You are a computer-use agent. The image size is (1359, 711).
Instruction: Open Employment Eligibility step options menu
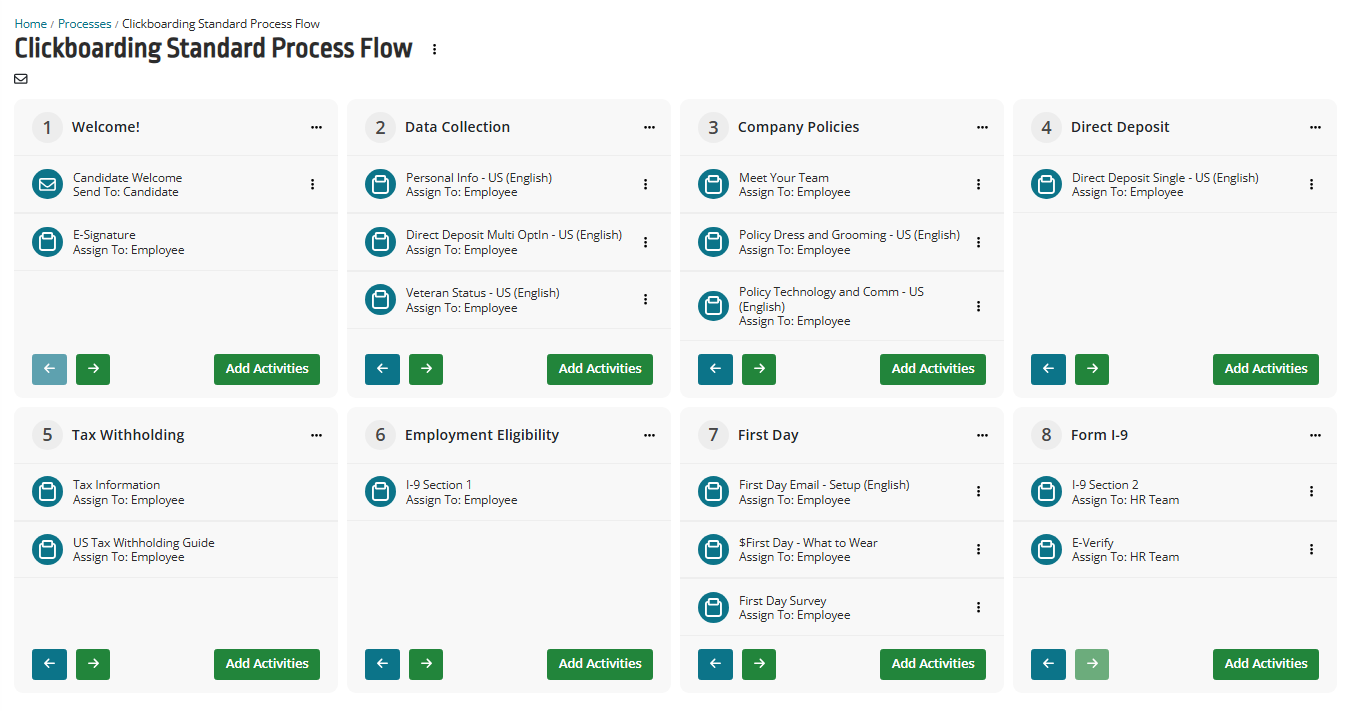pyautogui.click(x=649, y=435)
